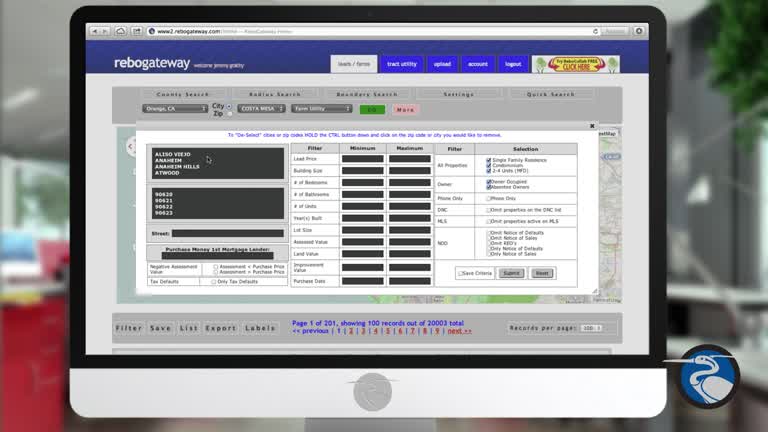
Task: Select Assessment < Purchase Price option
Action: tap(216, 267)
